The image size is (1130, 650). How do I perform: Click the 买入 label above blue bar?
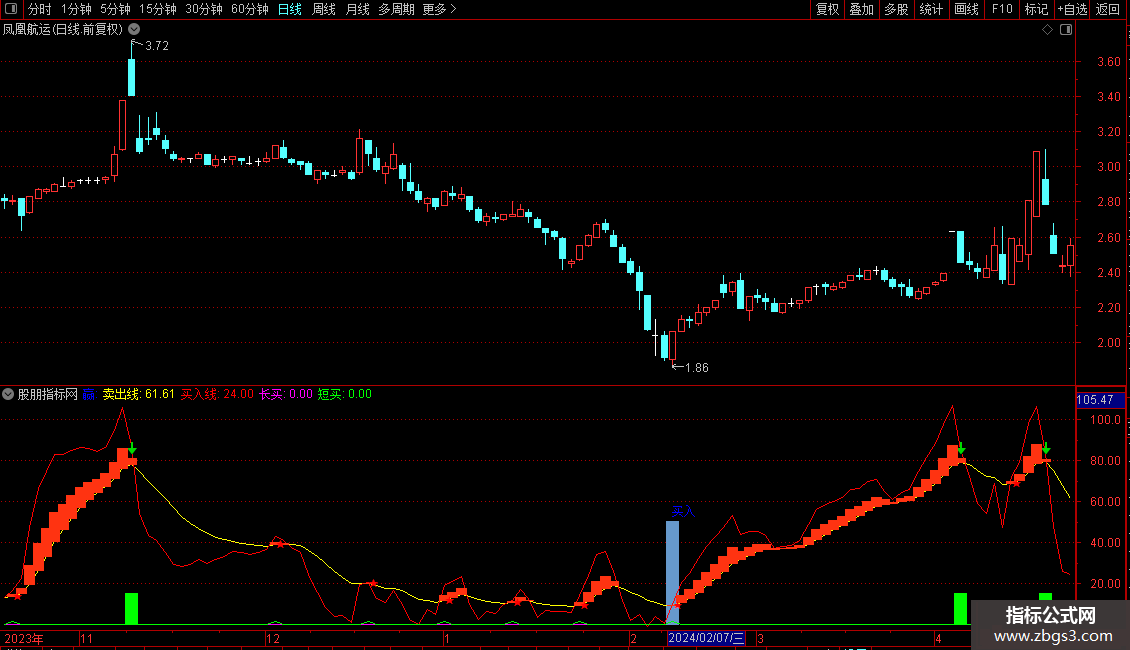point(683,512)
